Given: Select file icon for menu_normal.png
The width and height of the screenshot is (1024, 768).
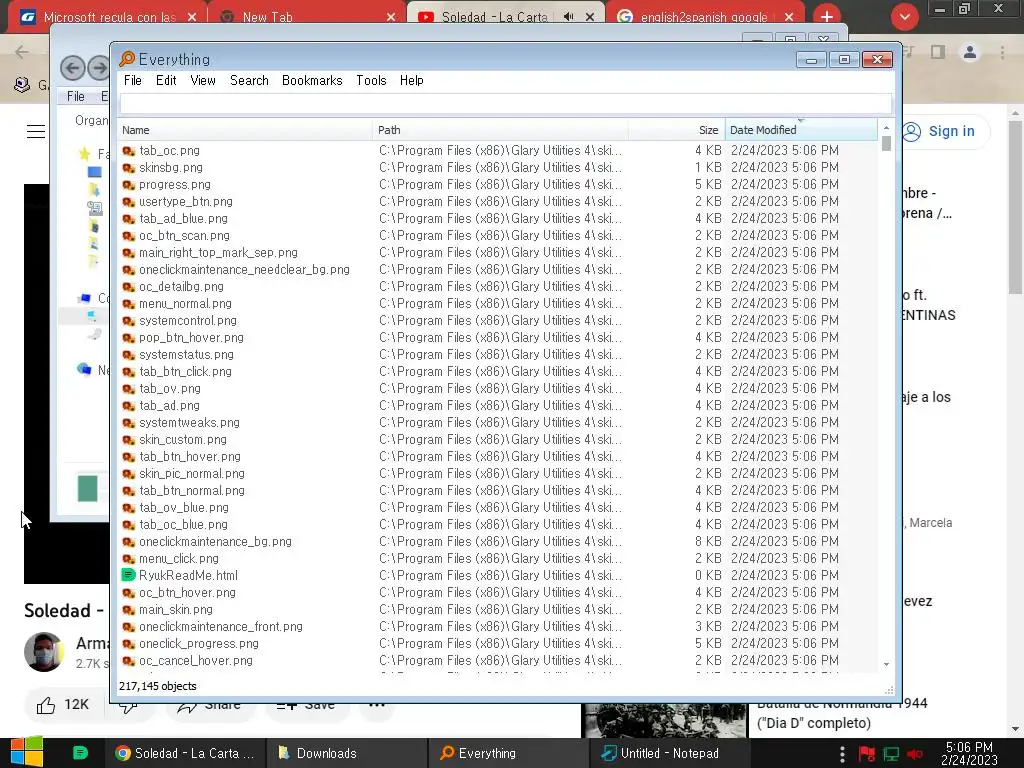Looking at the screenshot, I should (129, 304).
